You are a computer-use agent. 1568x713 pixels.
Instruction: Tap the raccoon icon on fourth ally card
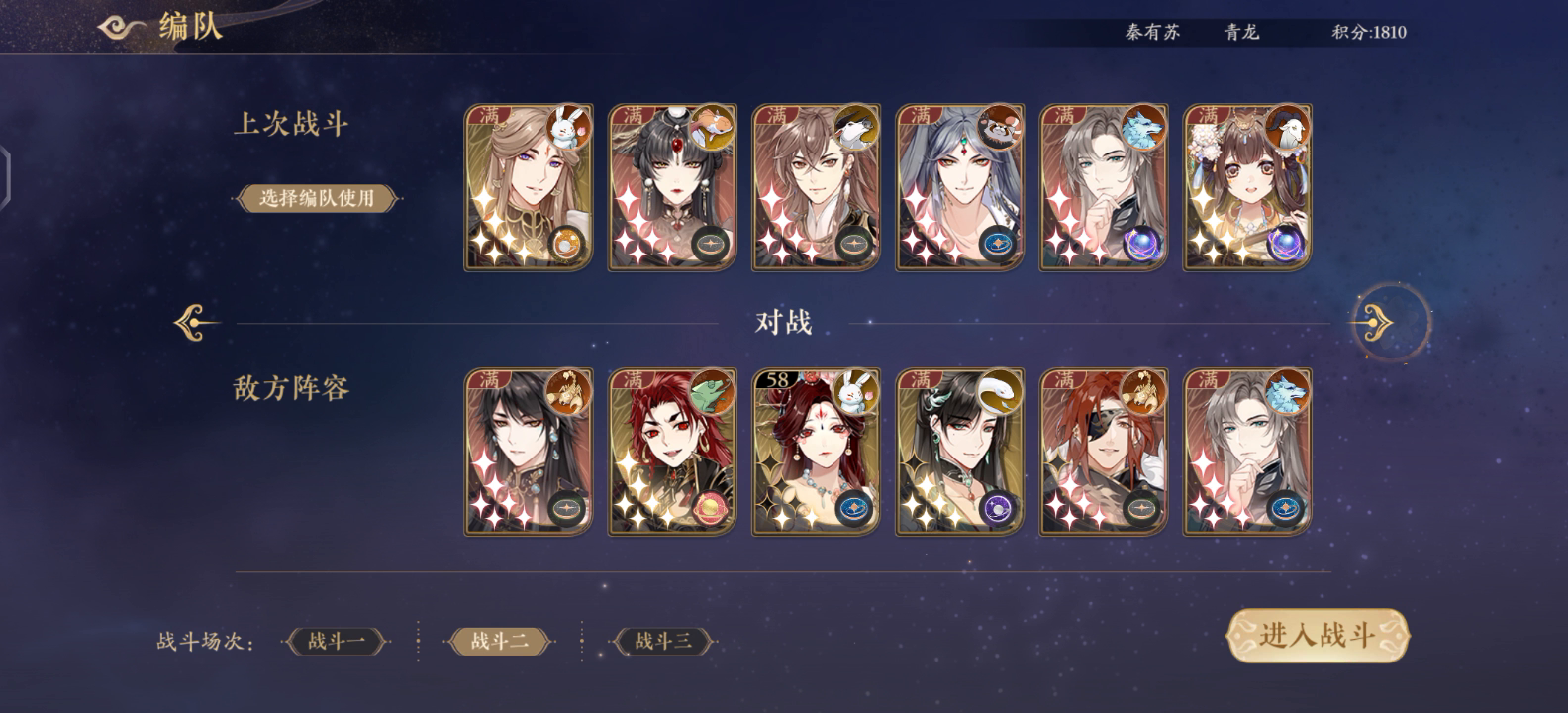(x=999, y=128)
